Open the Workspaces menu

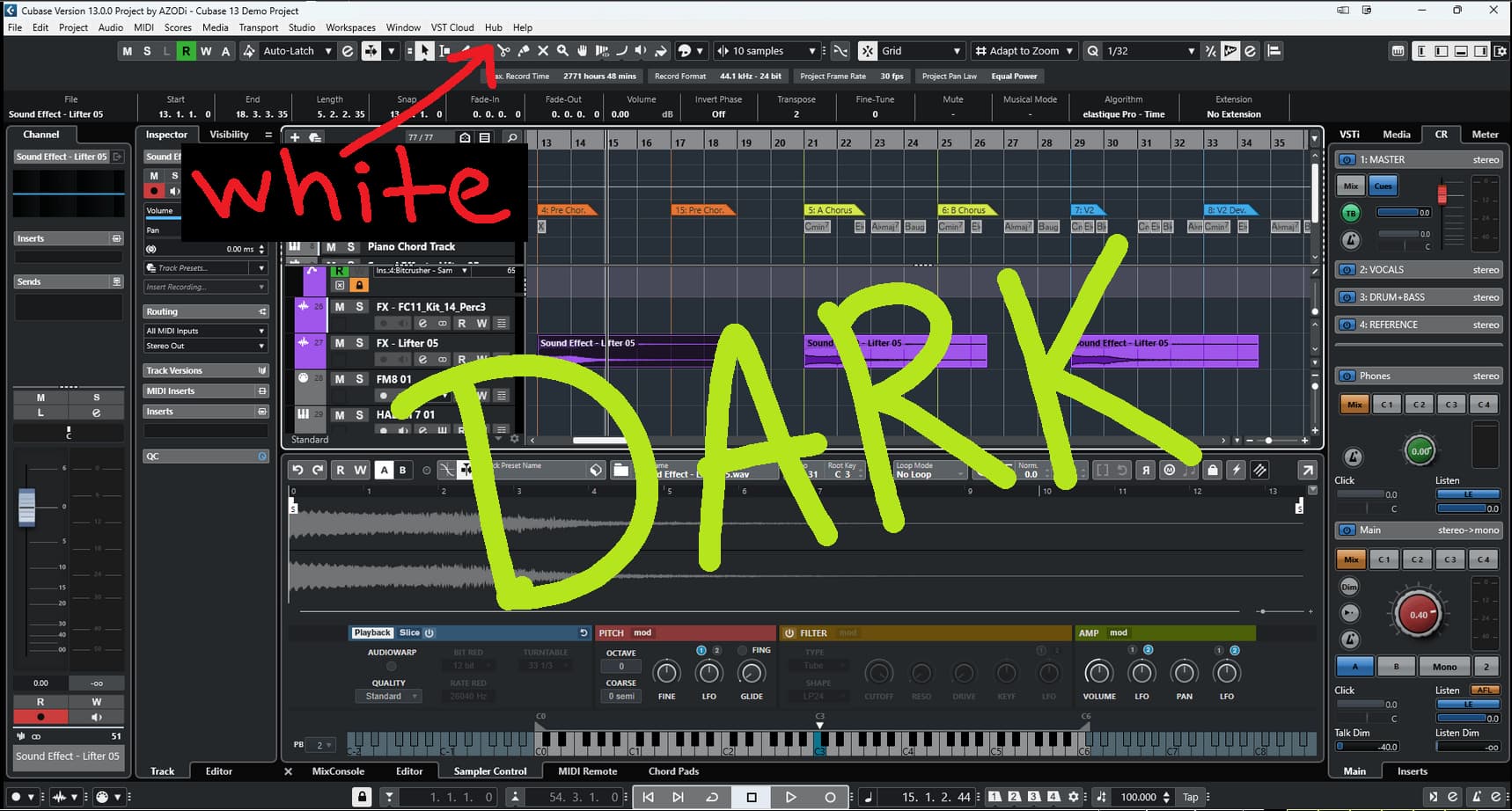click(350, 27)
